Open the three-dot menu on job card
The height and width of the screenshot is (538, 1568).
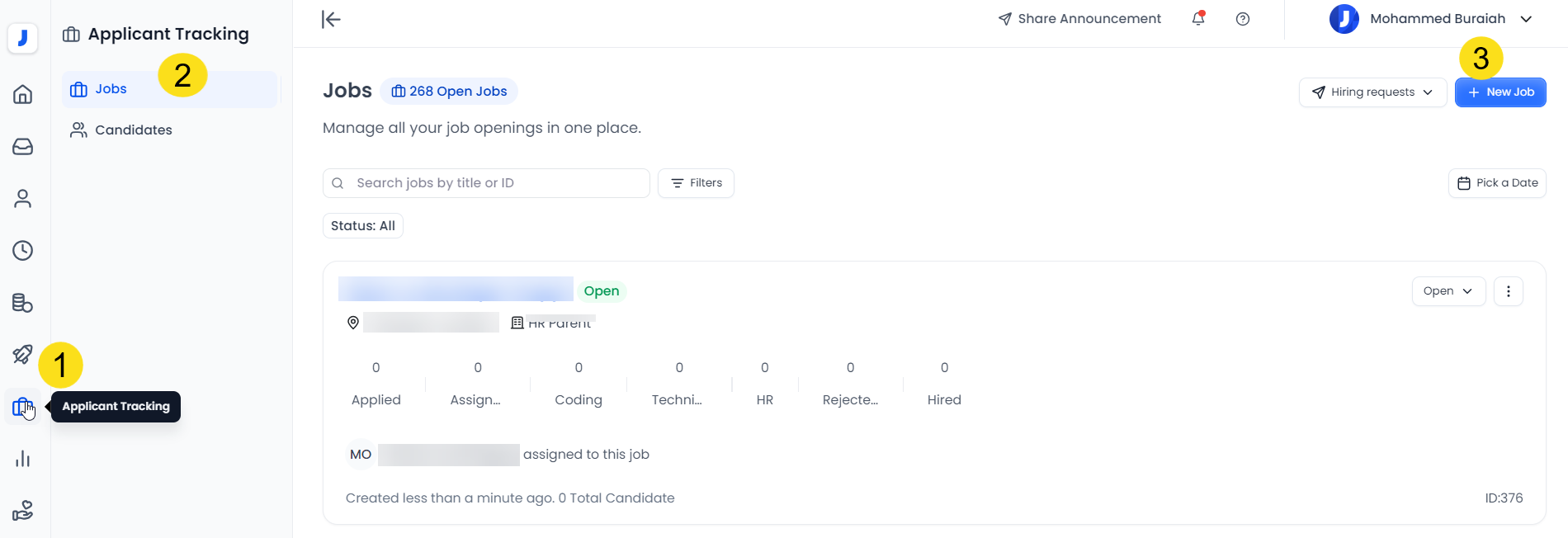tap(1509, 291)
